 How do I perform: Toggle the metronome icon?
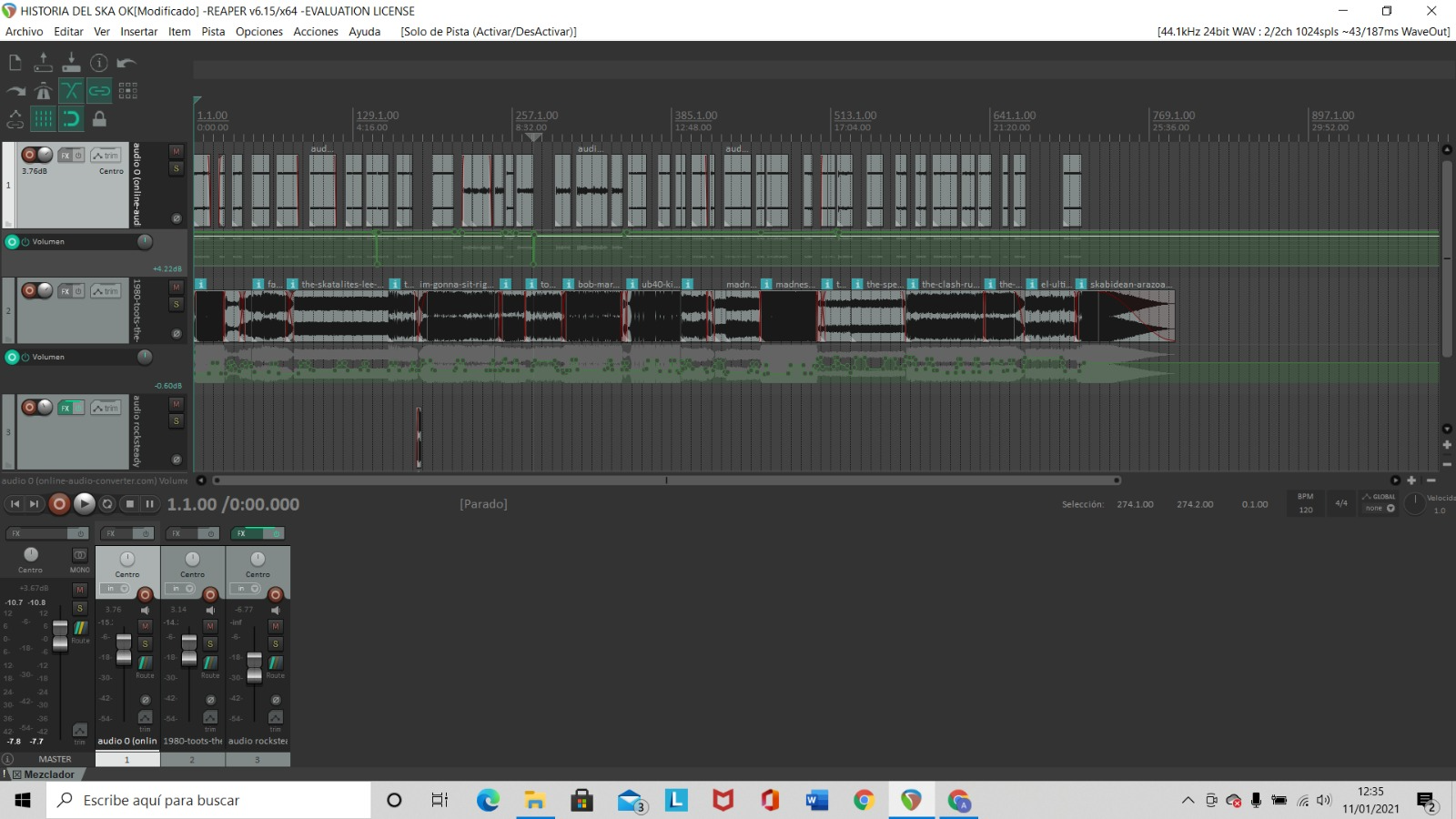click(43, 91)
